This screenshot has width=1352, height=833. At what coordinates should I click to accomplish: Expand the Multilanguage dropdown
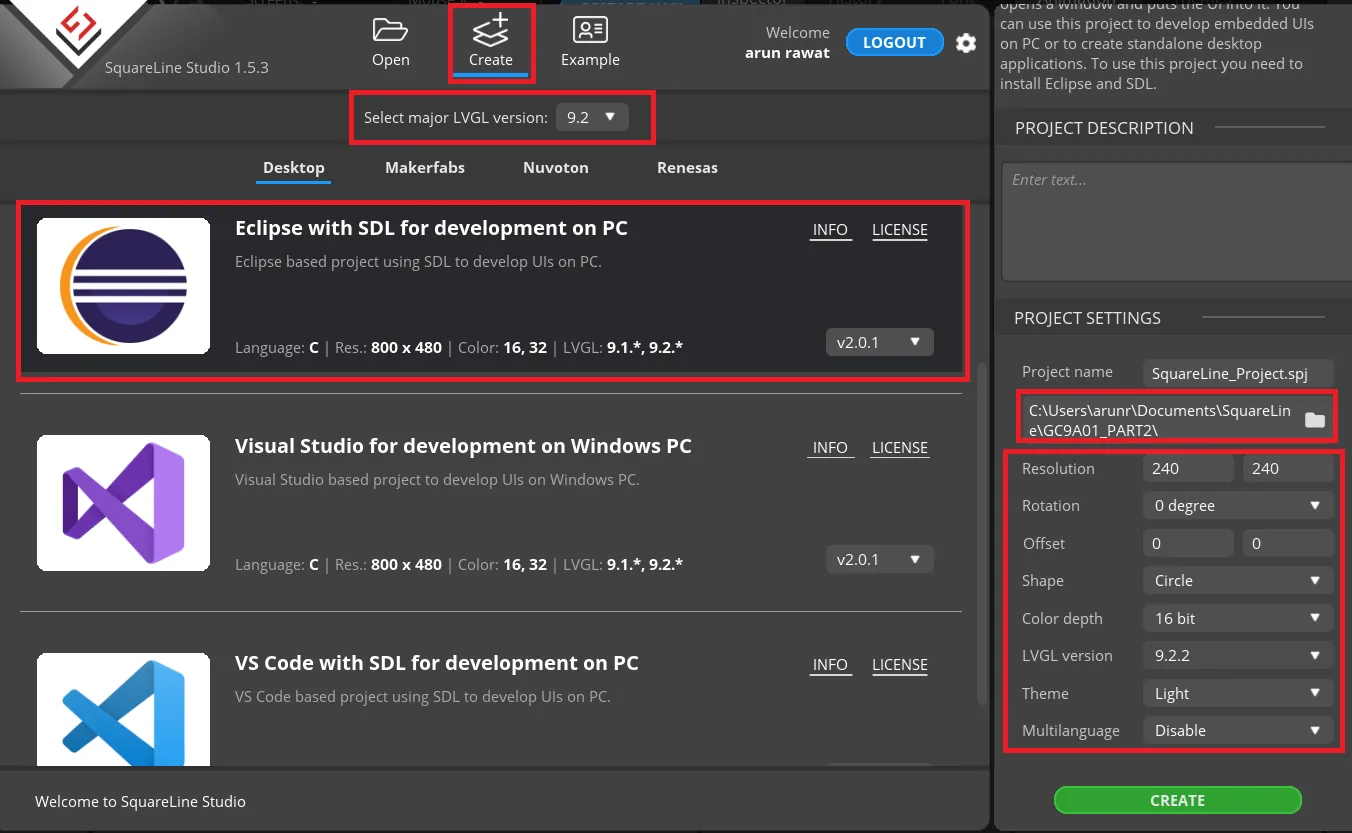[1237, 731]
